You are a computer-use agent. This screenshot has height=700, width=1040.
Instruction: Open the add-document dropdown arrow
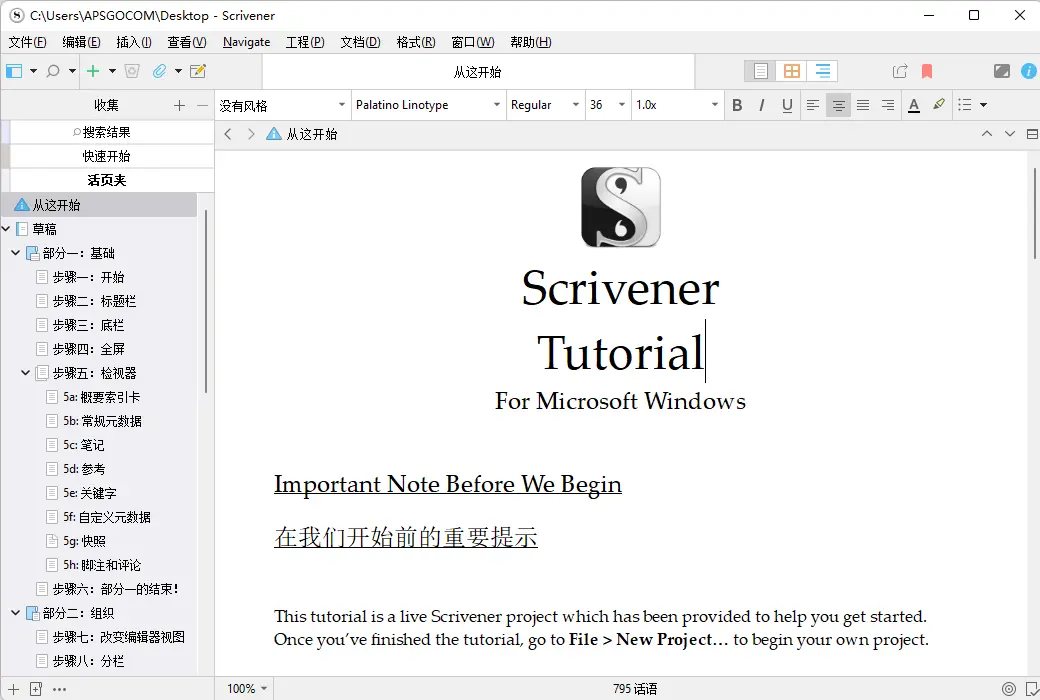[112, 71]
